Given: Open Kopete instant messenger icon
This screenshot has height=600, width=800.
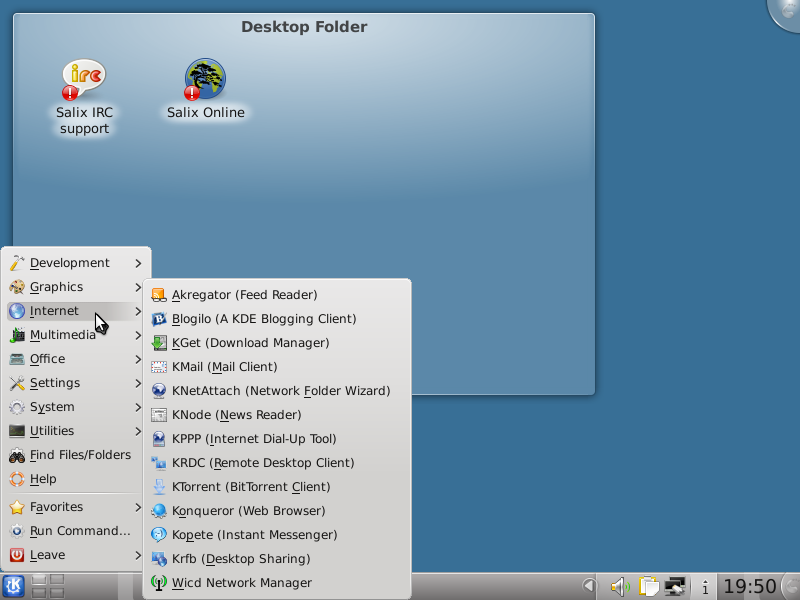Looking at the screenshot, I should pos(159,535).
